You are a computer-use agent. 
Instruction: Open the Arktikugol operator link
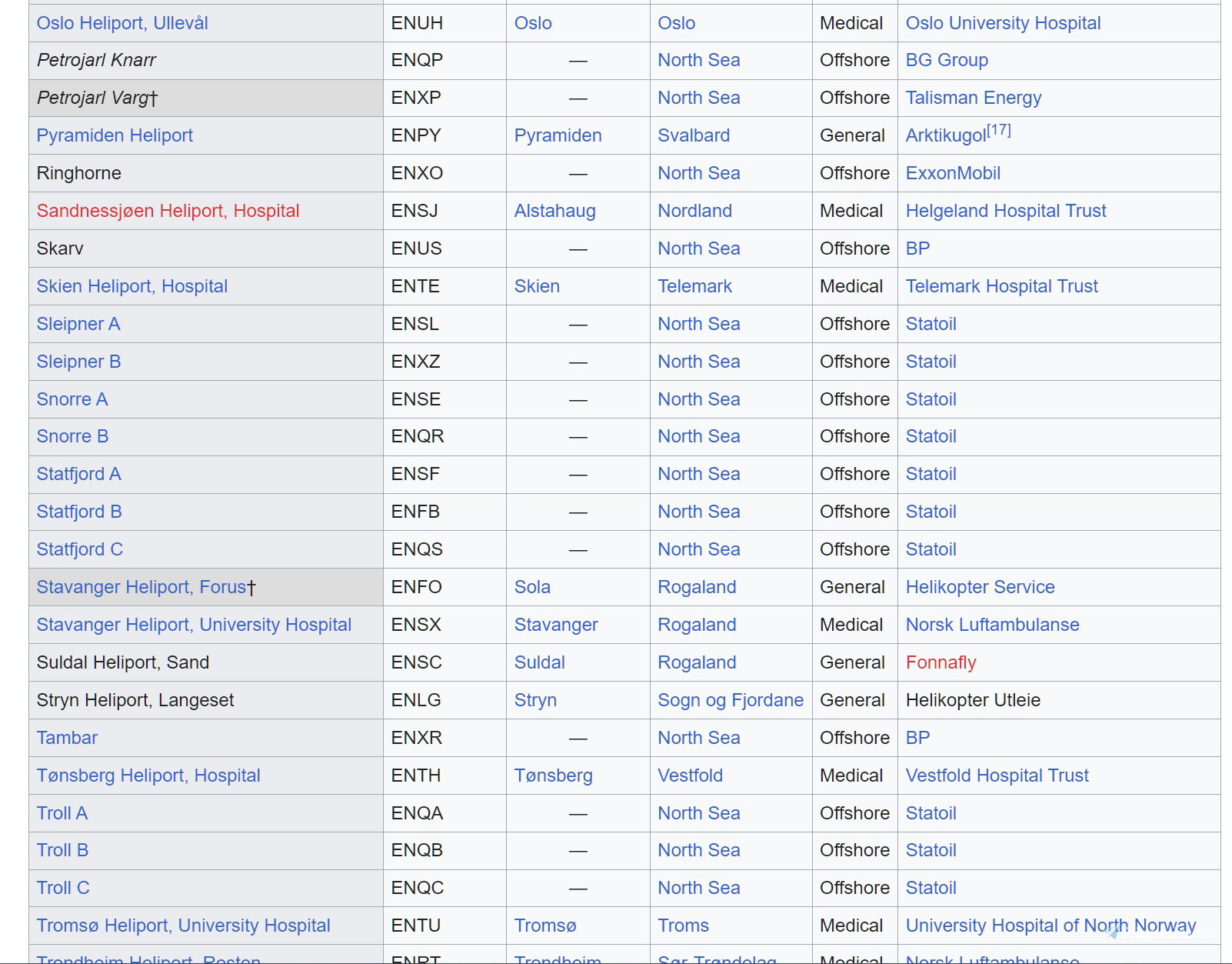coord(946,135)
